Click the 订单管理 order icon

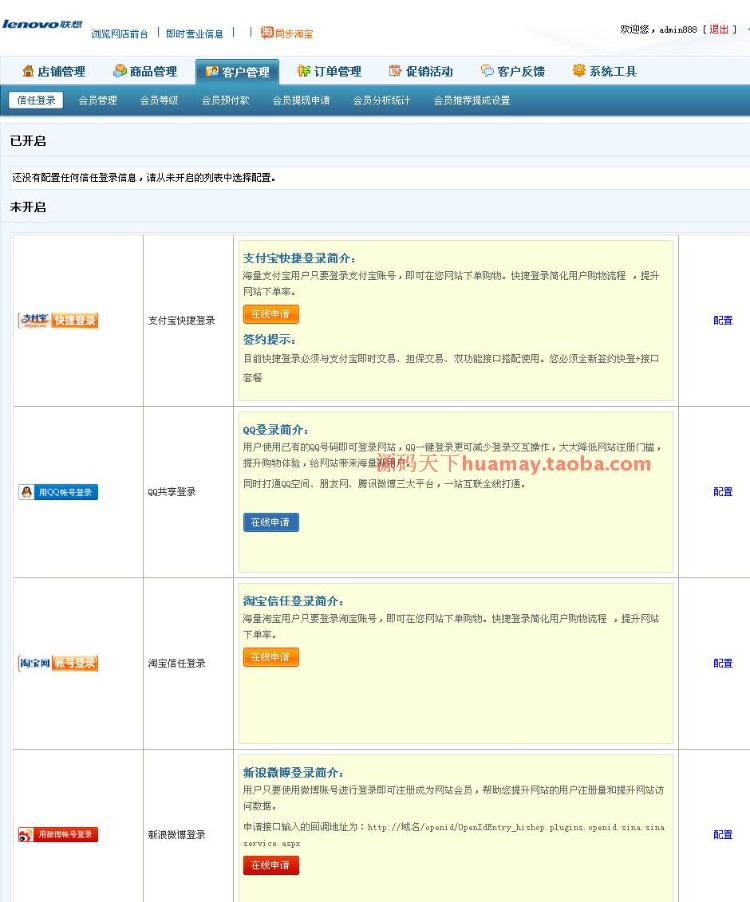tap(304, 71)
